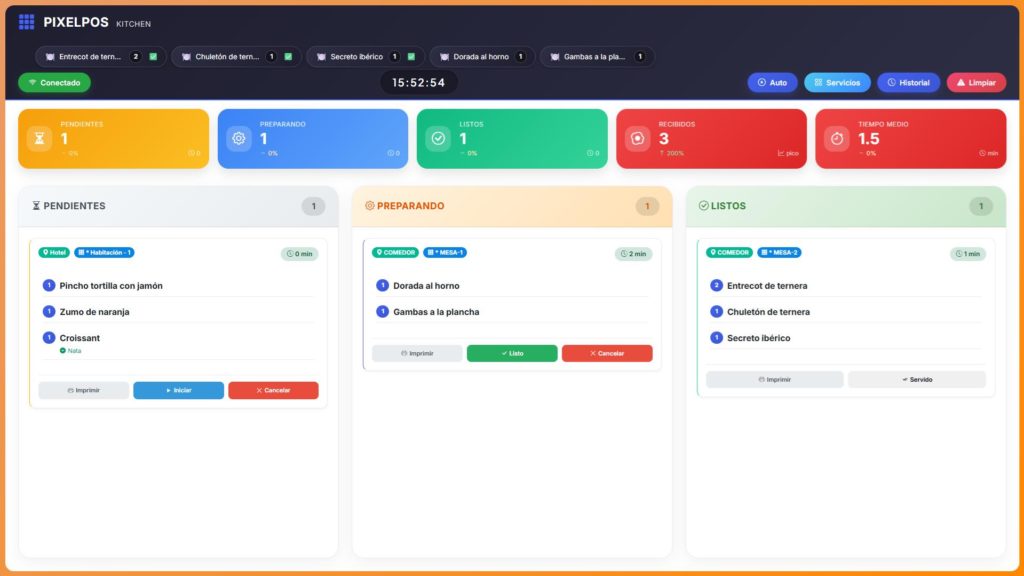Toggle the checkbox on Entrecot de tern chip
This screenshot has height=576, width=1024.
coord(153,57)
